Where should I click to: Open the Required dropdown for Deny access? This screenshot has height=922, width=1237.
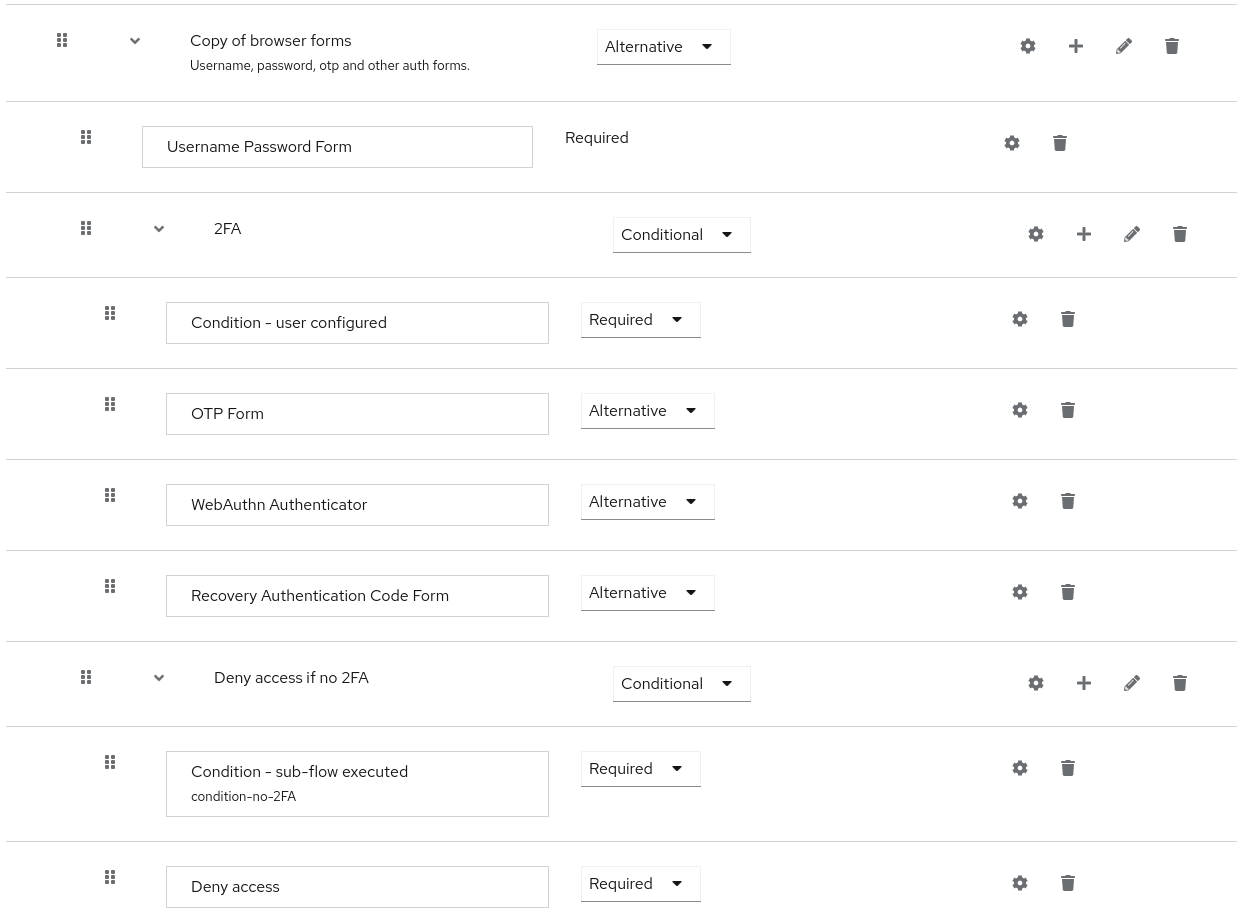click(640, 883)
